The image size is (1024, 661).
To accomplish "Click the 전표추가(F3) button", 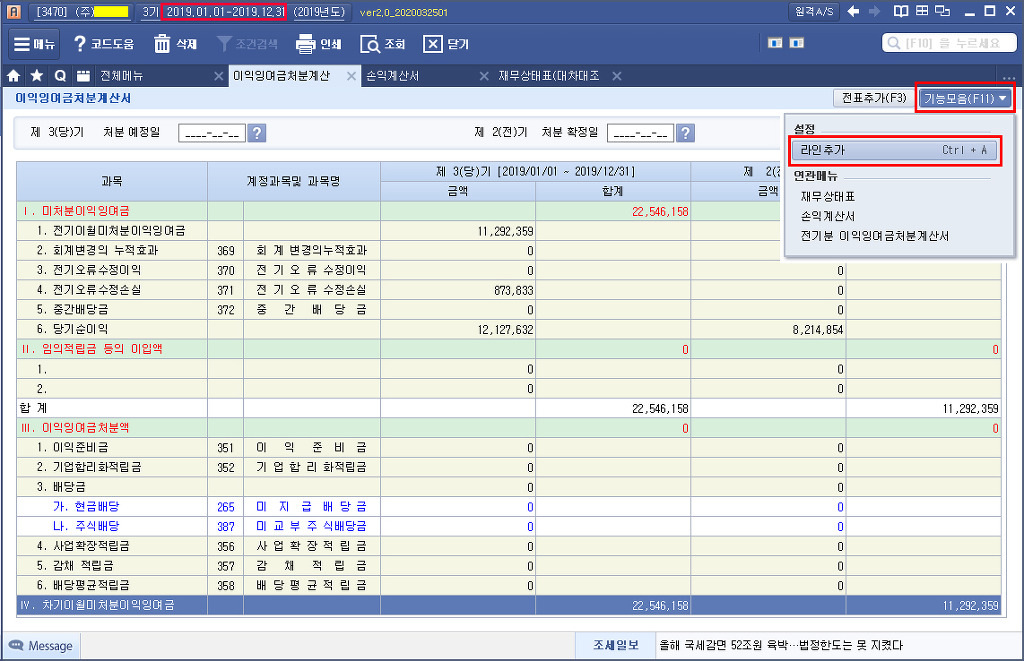I will coord(873,98).
